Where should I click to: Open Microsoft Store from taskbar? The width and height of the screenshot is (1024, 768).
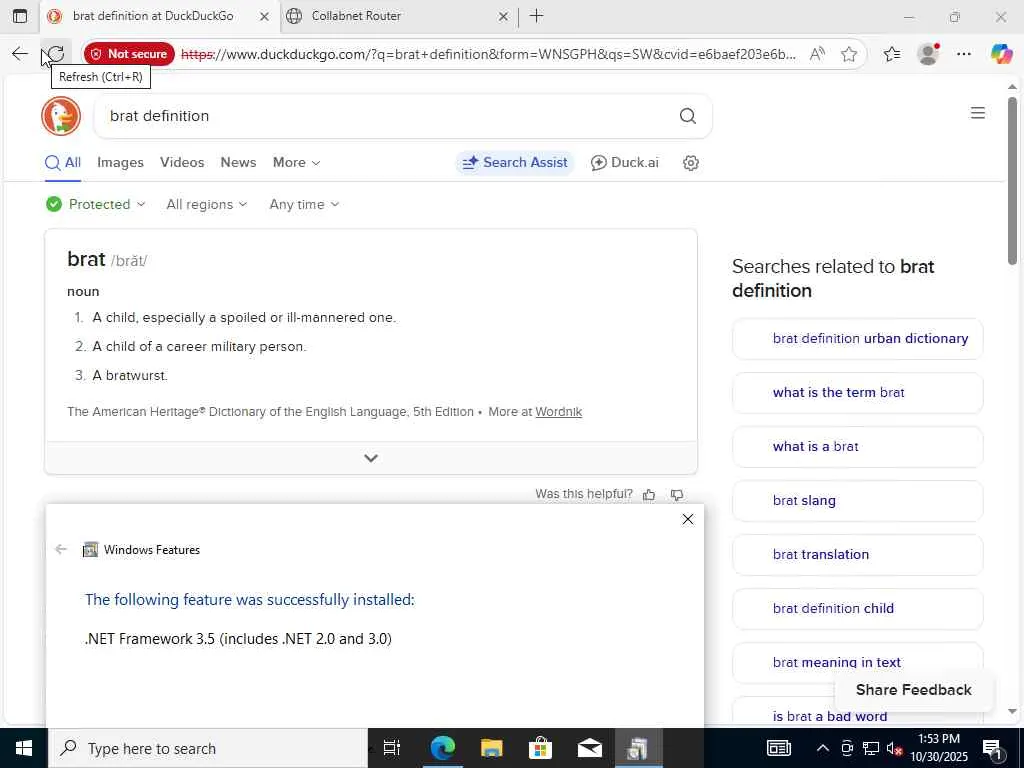540,748
